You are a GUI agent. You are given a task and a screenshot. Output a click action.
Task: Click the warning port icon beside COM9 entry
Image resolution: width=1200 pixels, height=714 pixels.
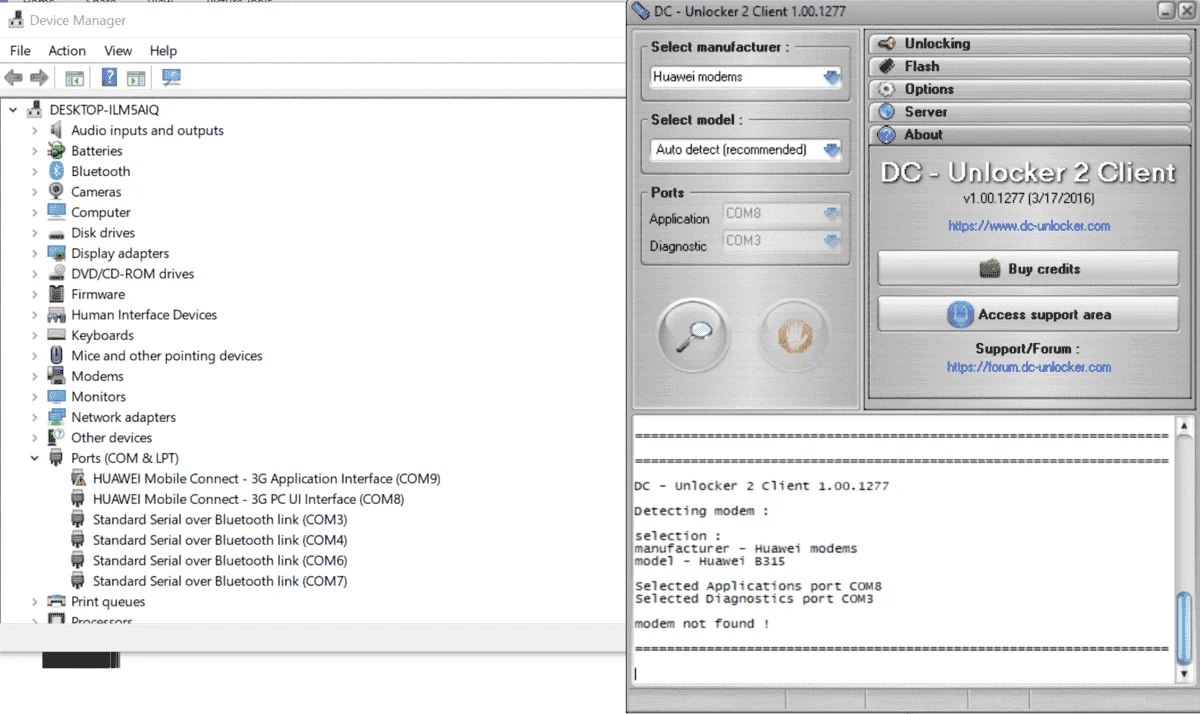78,479
